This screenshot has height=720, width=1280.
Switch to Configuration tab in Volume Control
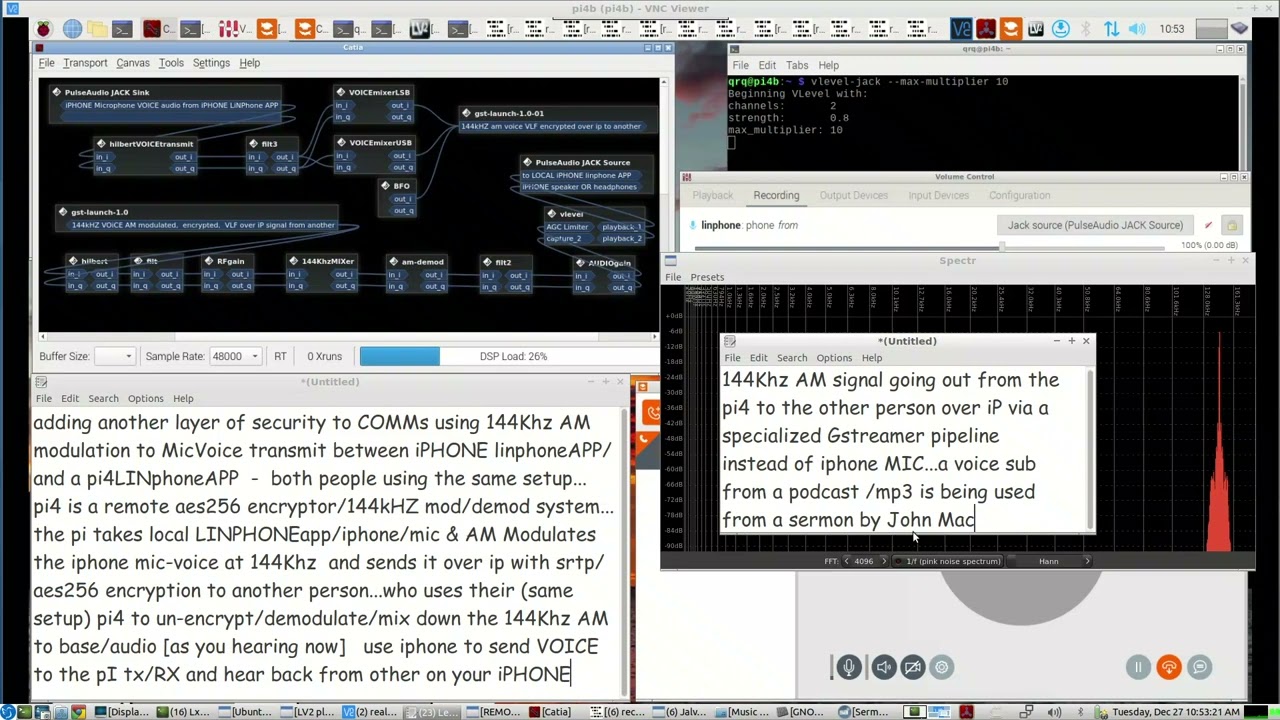(1019, 195)
